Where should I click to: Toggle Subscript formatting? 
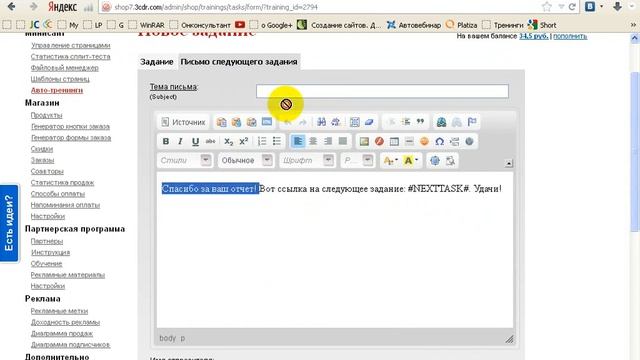point(229,141)
